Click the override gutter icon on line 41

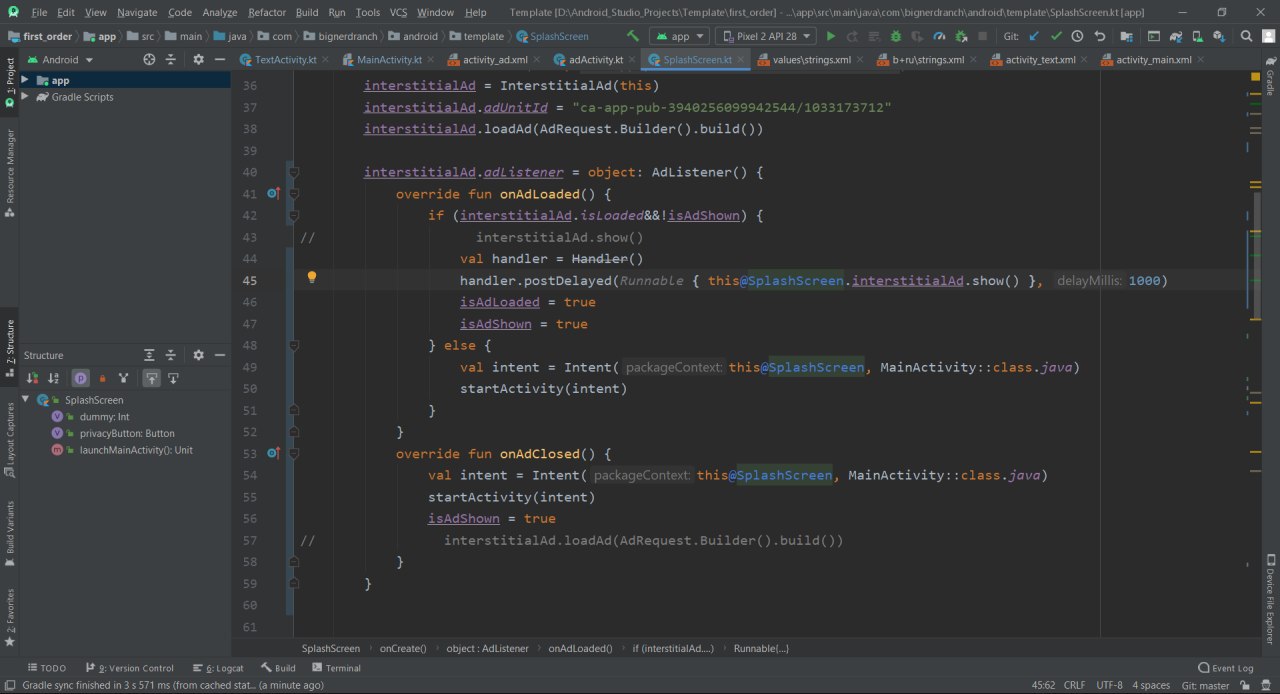pos(273,193)
